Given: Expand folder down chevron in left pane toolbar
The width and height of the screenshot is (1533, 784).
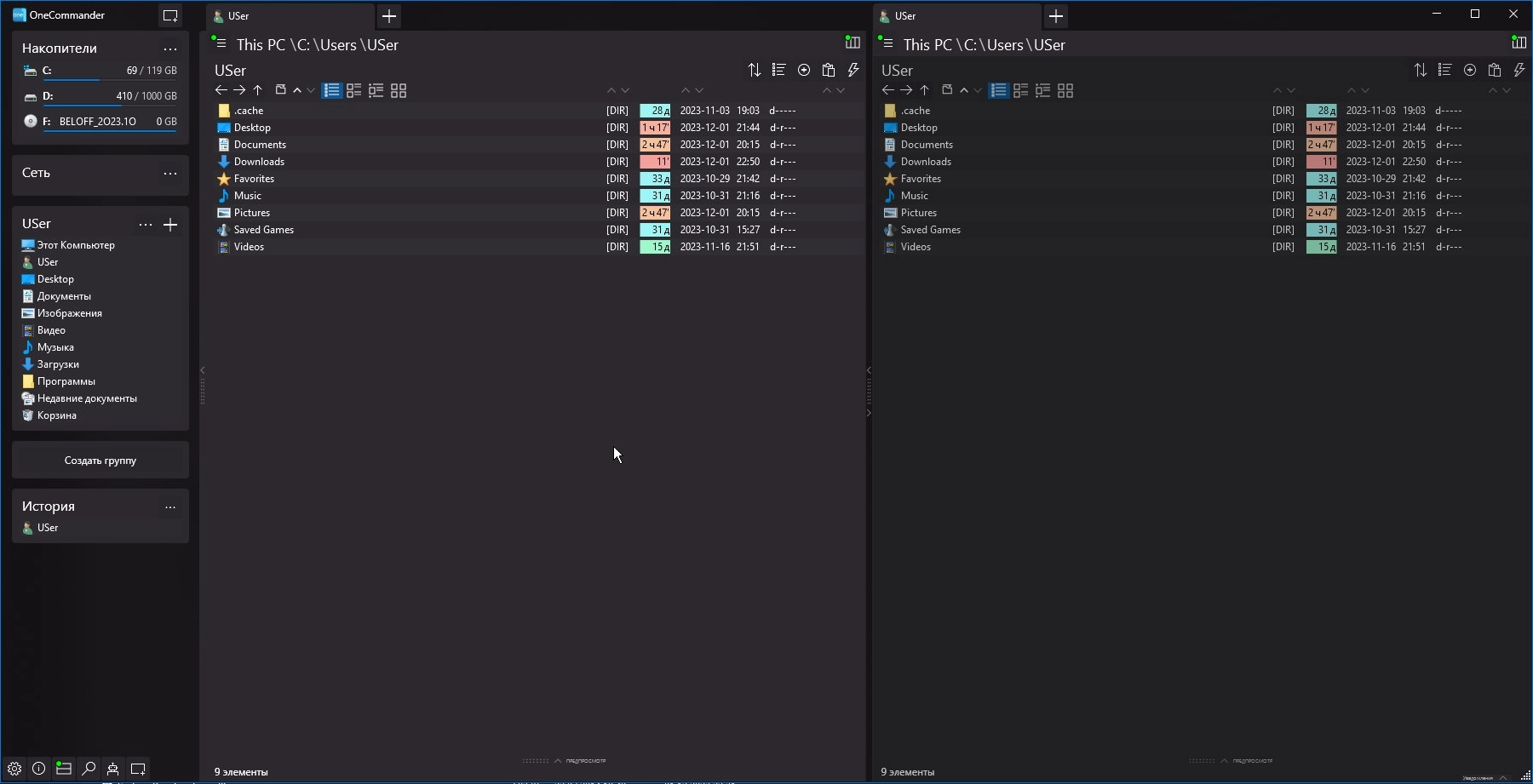Looking at the screenshot, I should (x=311, y=90).
